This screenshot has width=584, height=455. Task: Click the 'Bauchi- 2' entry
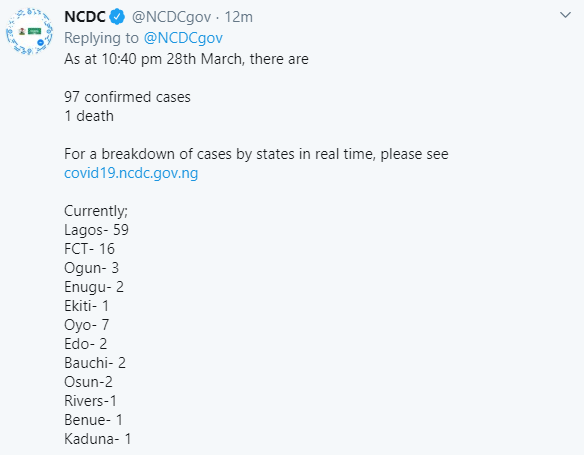95,363
